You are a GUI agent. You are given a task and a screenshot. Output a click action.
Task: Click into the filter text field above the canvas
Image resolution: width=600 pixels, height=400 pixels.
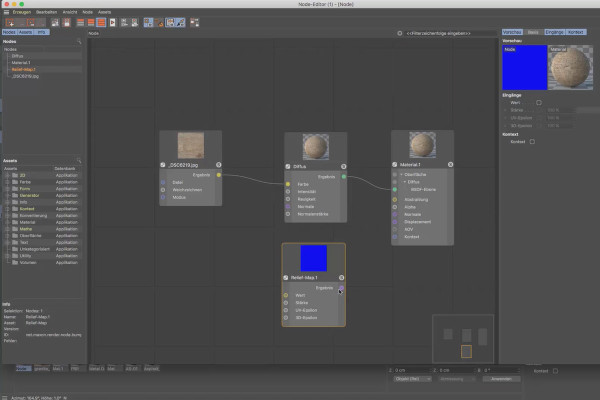450,33
